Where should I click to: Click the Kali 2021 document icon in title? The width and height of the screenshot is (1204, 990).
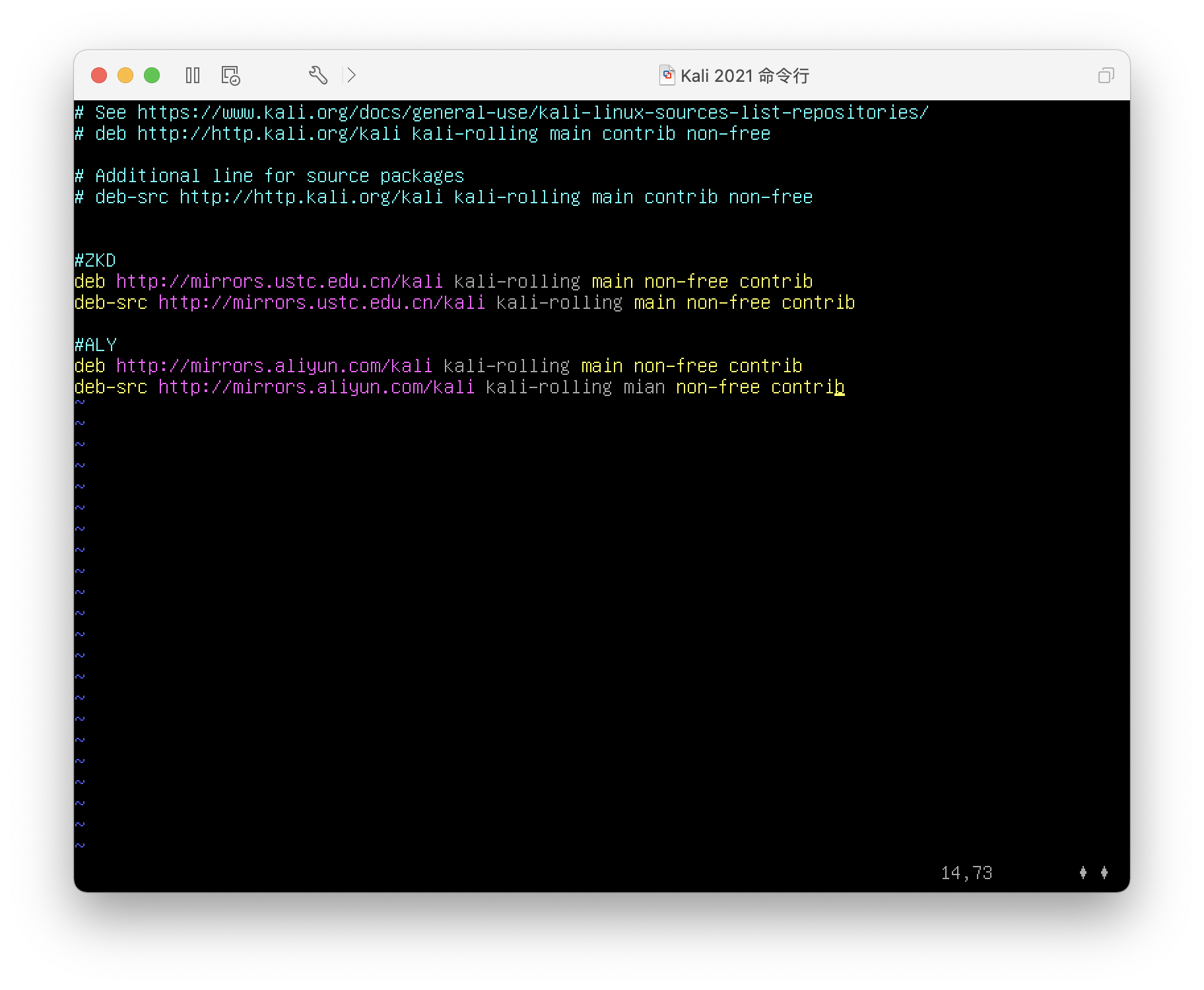pos(667,75)
